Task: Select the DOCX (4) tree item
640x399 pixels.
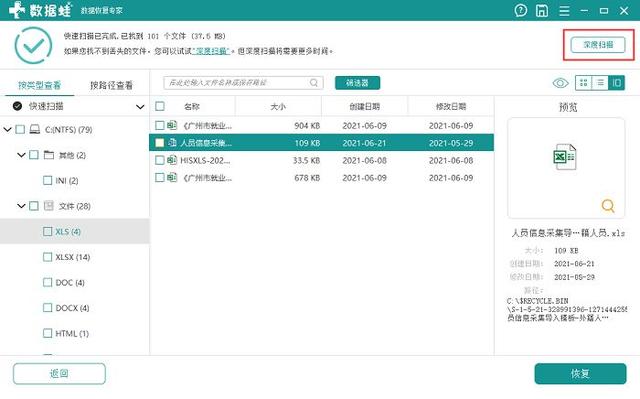Action: [72, 308]
